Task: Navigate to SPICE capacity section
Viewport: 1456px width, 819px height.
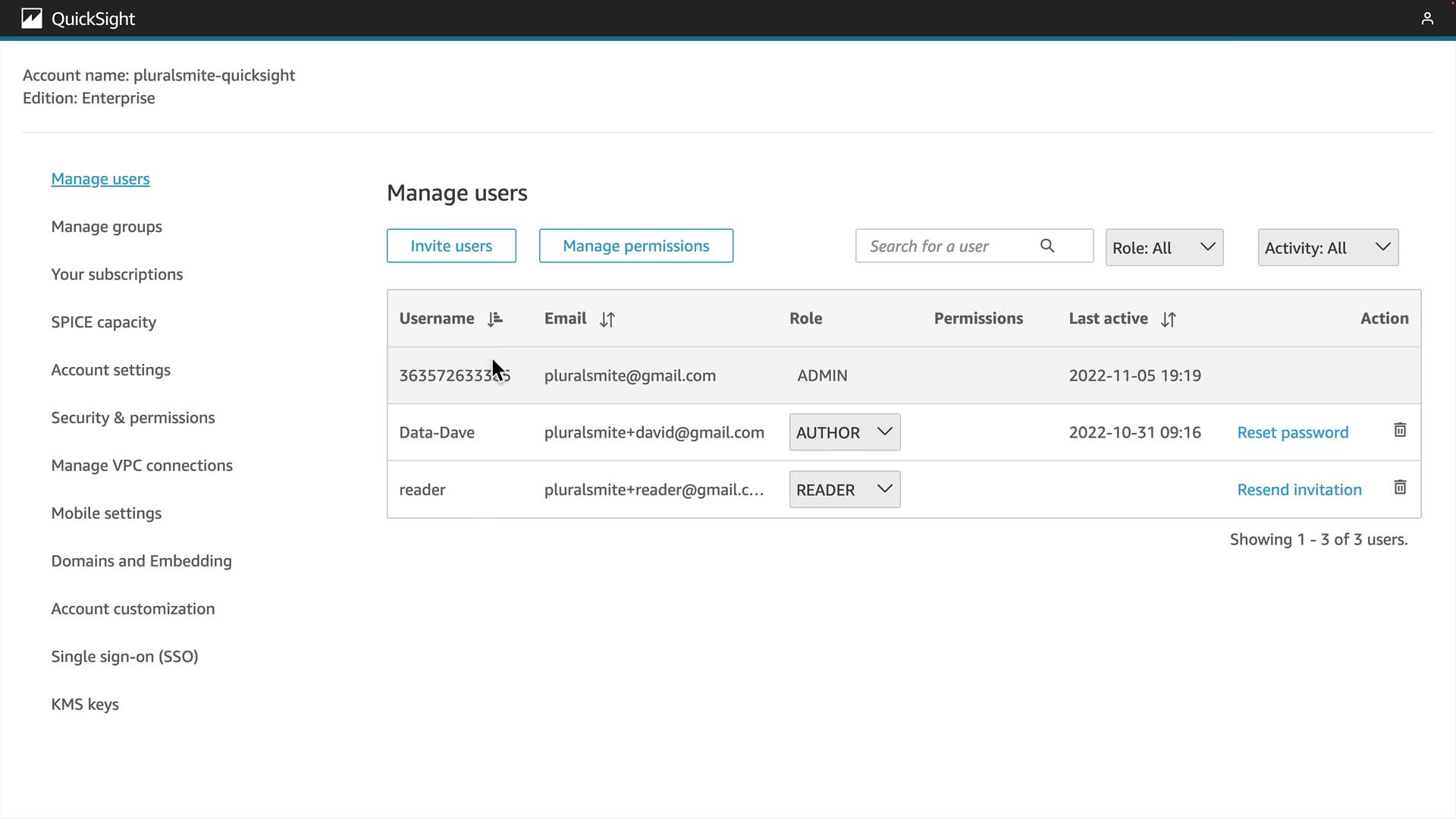Action: tap(103, 322)
